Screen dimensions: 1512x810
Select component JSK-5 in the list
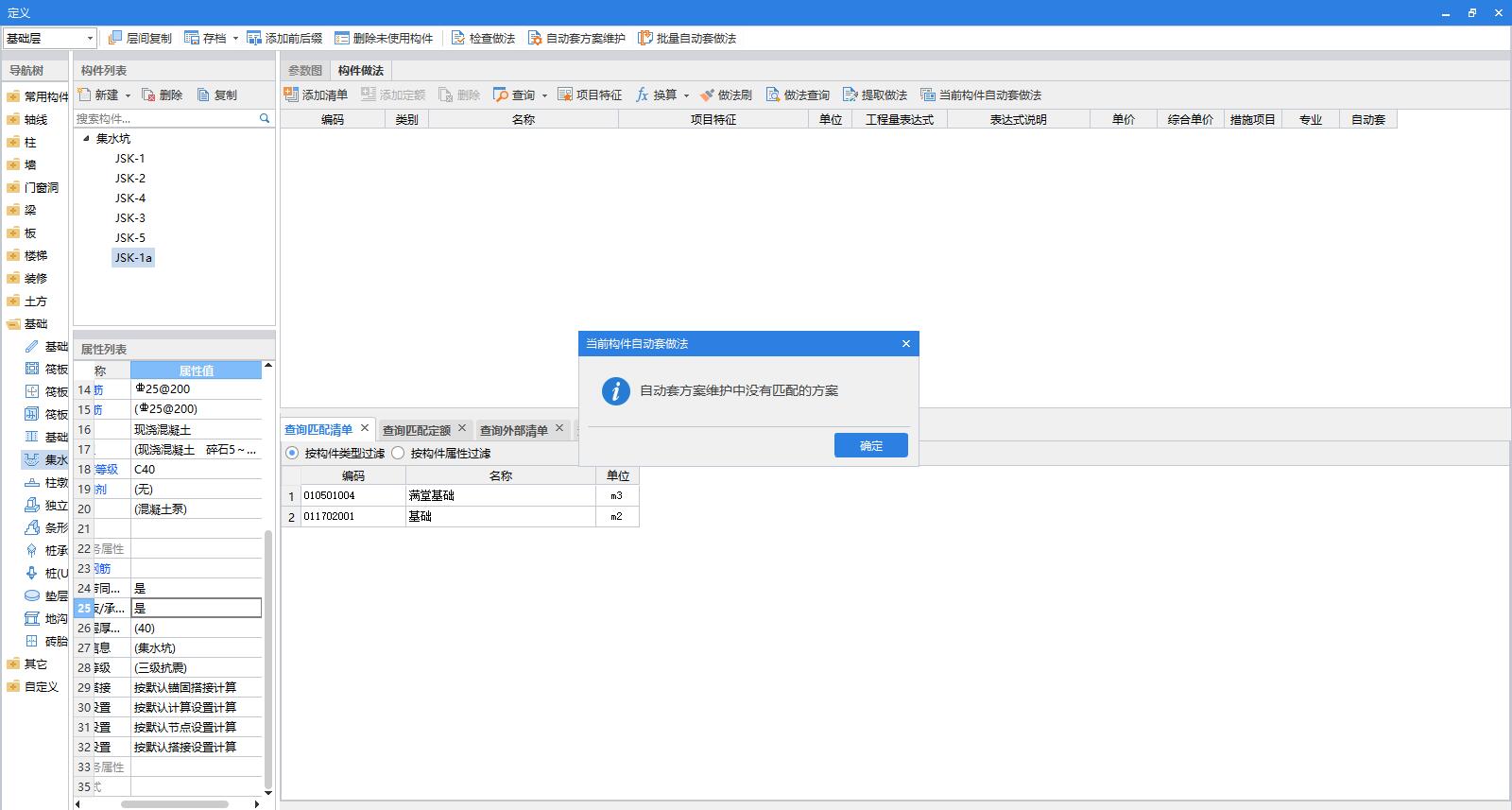click(130, 237)
